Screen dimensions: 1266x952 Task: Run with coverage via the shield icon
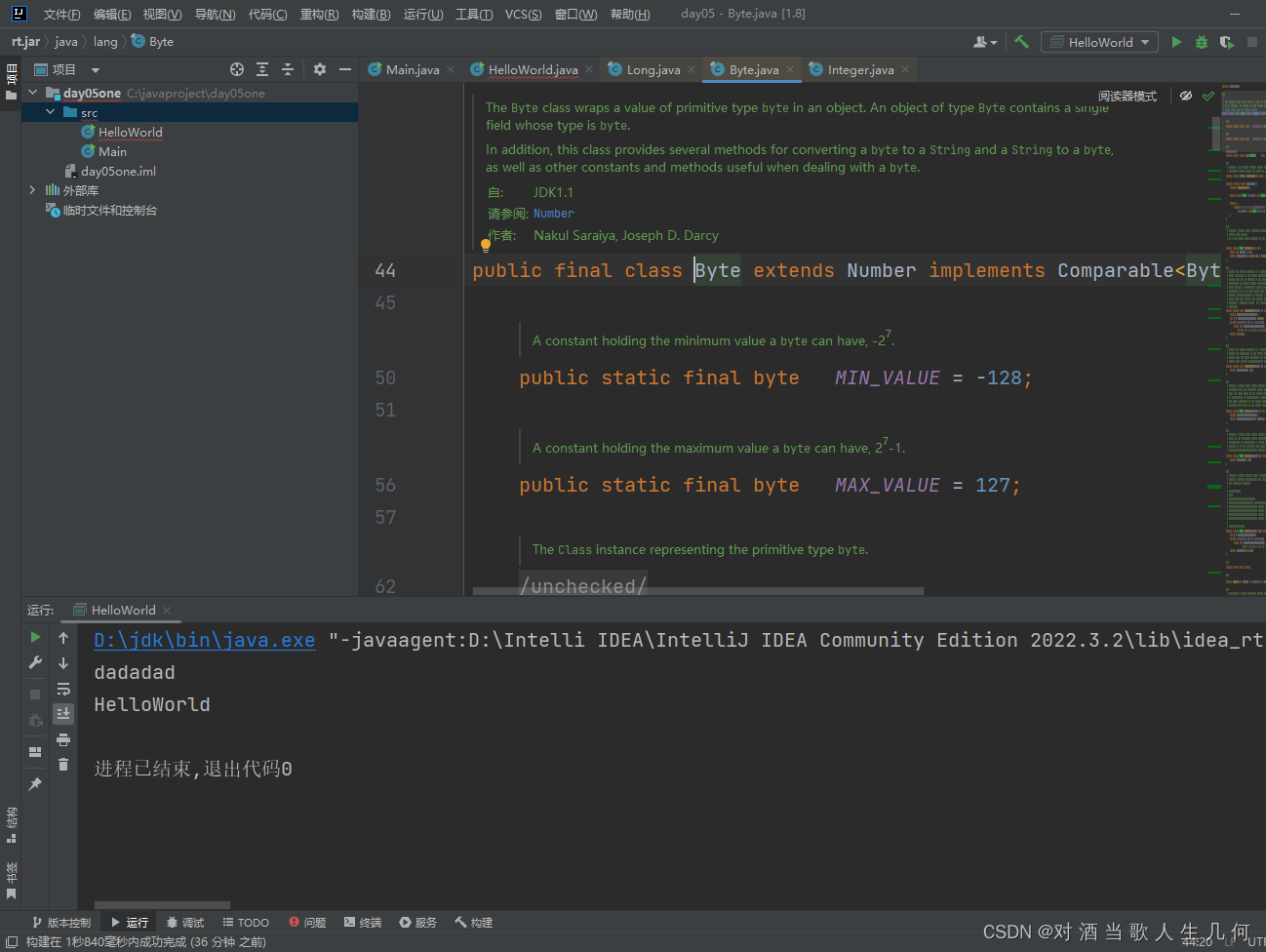point(1227,42)
